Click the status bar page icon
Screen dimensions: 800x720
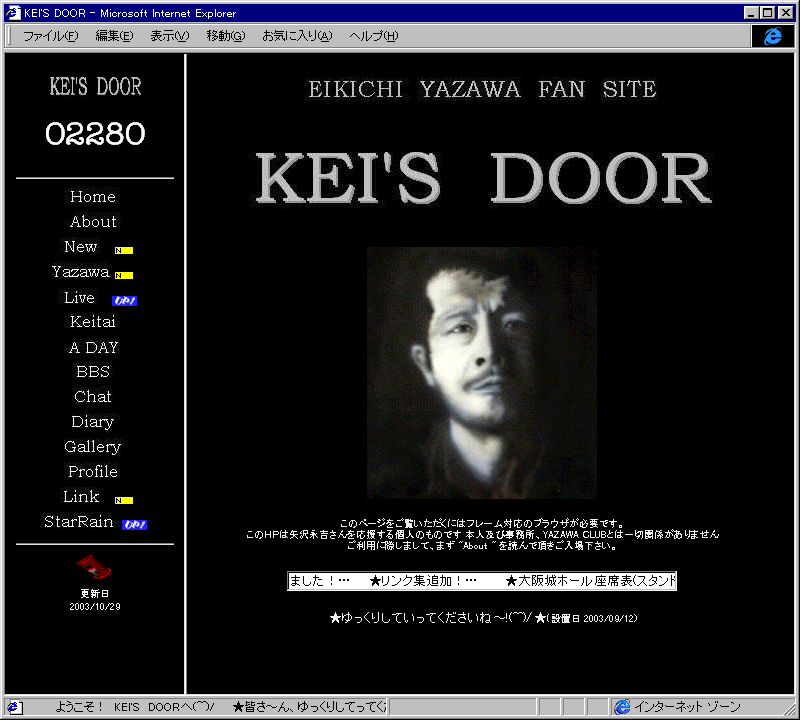(13, 707)
